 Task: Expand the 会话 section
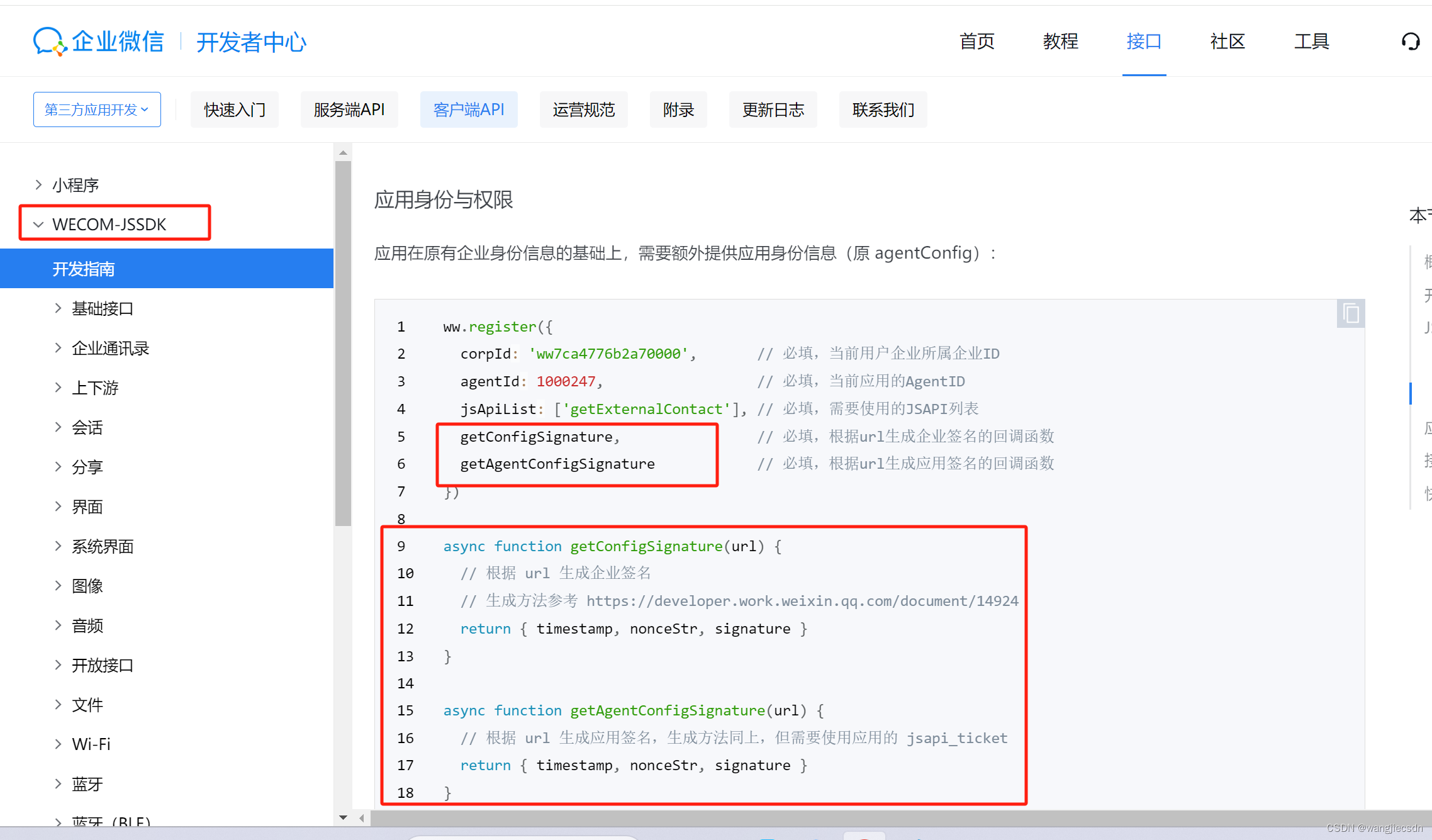pos(58,427)
